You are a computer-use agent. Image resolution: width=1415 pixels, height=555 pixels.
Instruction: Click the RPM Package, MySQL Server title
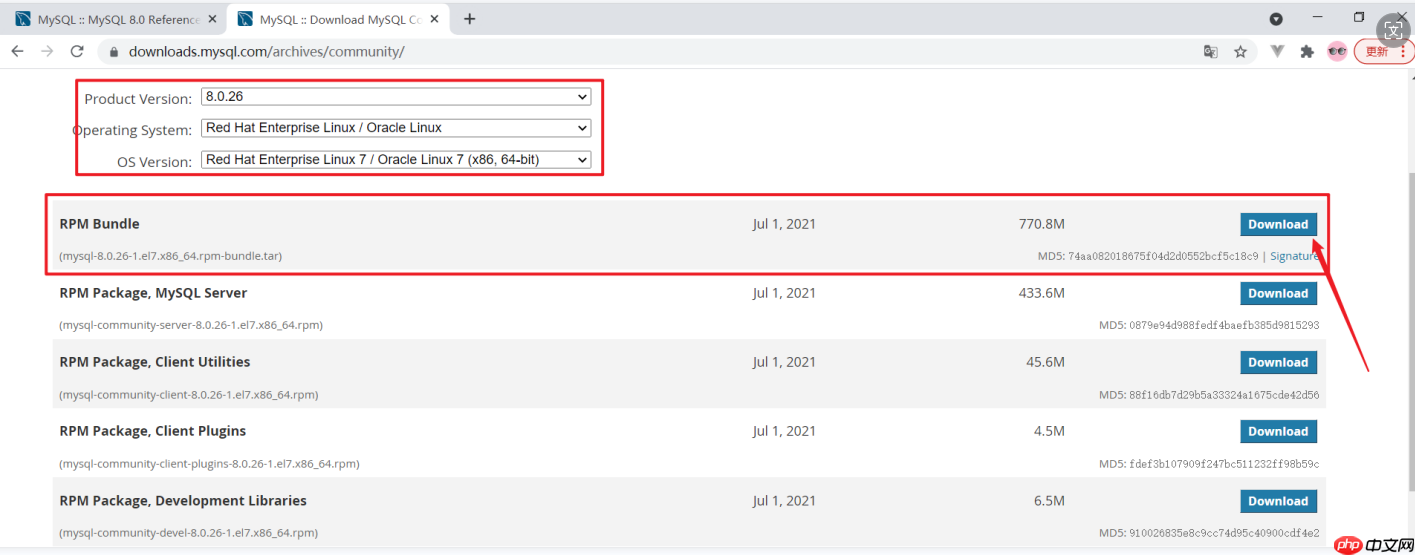point(153,293)
